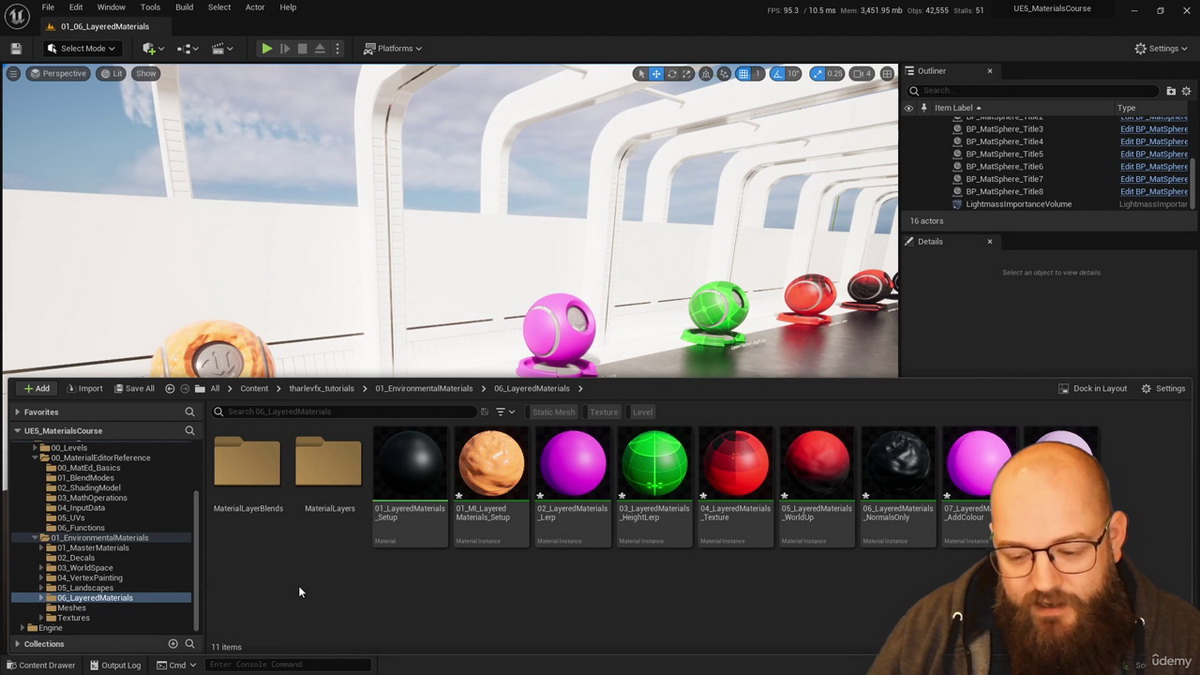1200x675 pixels.
Task: Click Save All in Content Browser
Action: (135, 388)
